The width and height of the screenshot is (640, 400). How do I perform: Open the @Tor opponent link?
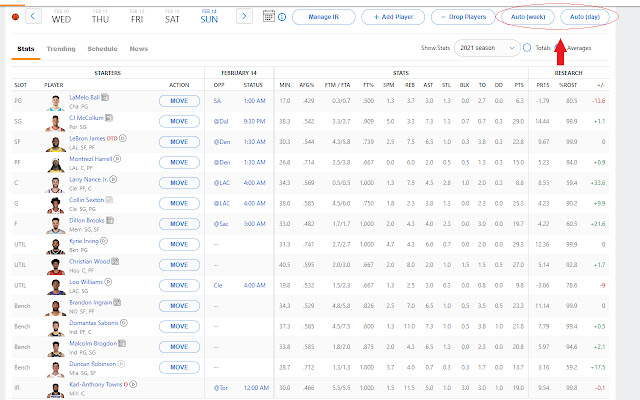(x=220, y=388)
